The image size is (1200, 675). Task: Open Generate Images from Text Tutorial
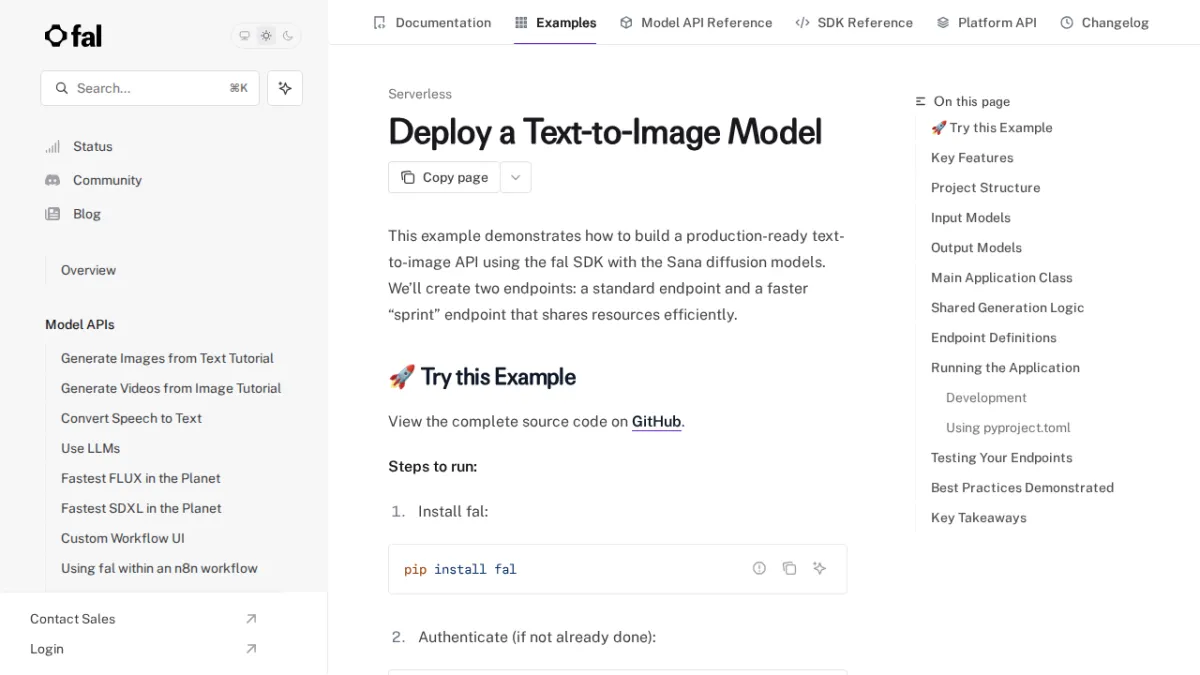tap(167, 358)
